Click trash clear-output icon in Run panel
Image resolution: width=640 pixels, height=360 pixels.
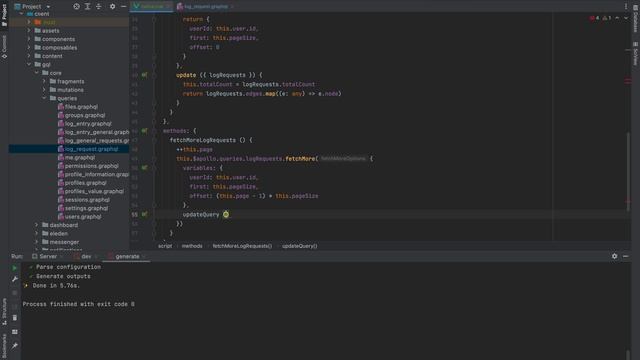click(x=15, y=318)
